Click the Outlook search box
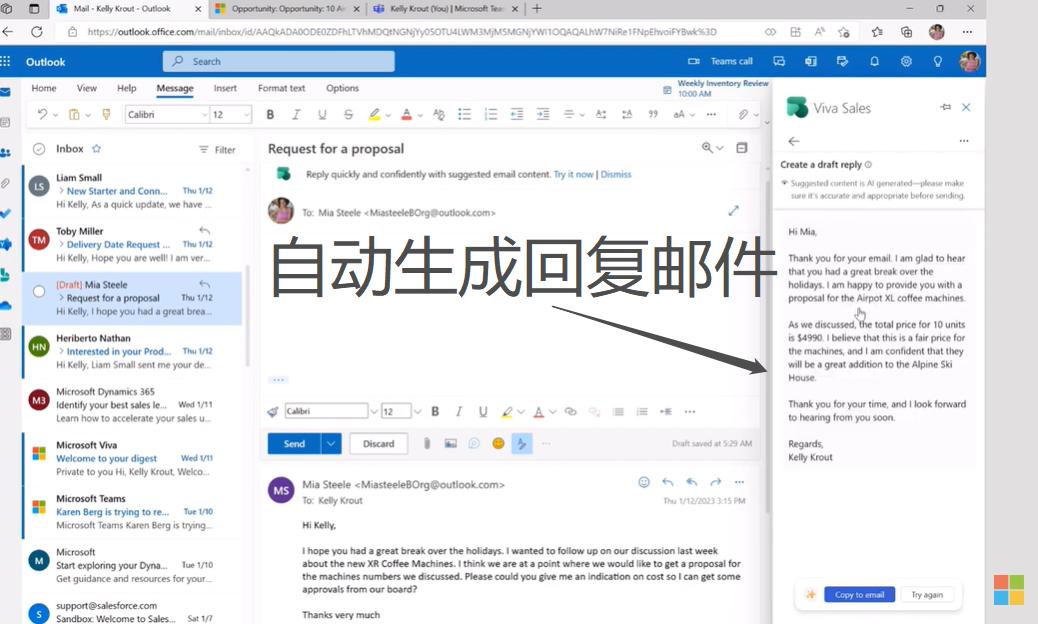 coord(279,62)
